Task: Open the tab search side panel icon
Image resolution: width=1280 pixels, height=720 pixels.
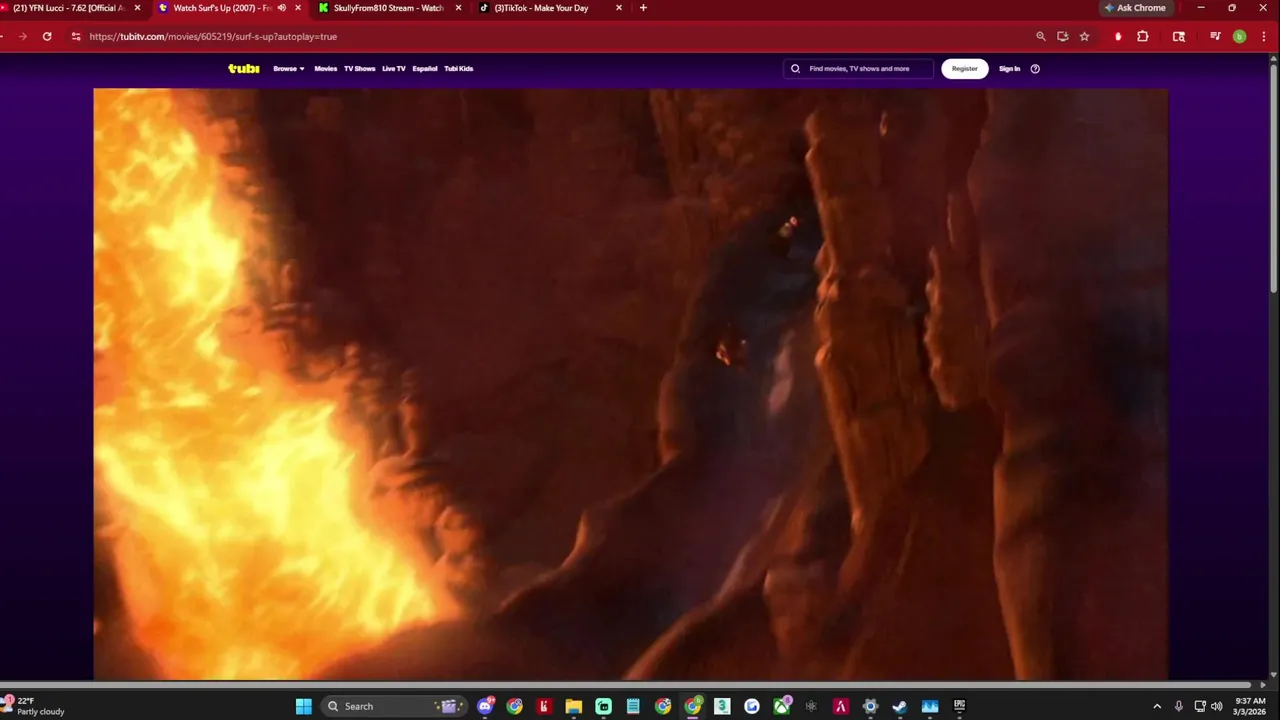Action: click(1179, 36)
